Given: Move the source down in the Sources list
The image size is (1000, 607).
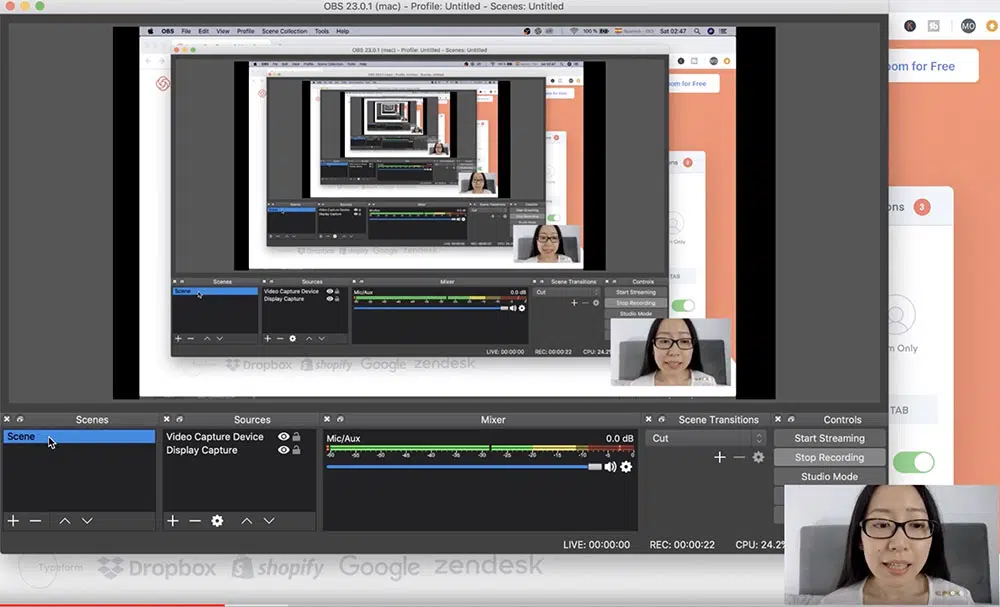Looking at the screenshot, I should (269, 521).
